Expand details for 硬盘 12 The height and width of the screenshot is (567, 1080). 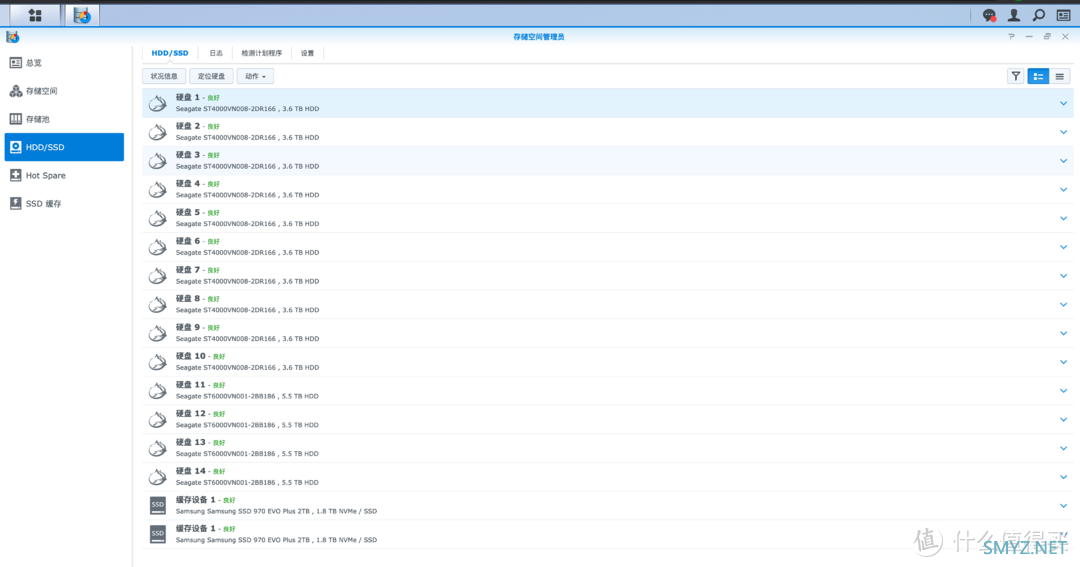pos(1063,420)
